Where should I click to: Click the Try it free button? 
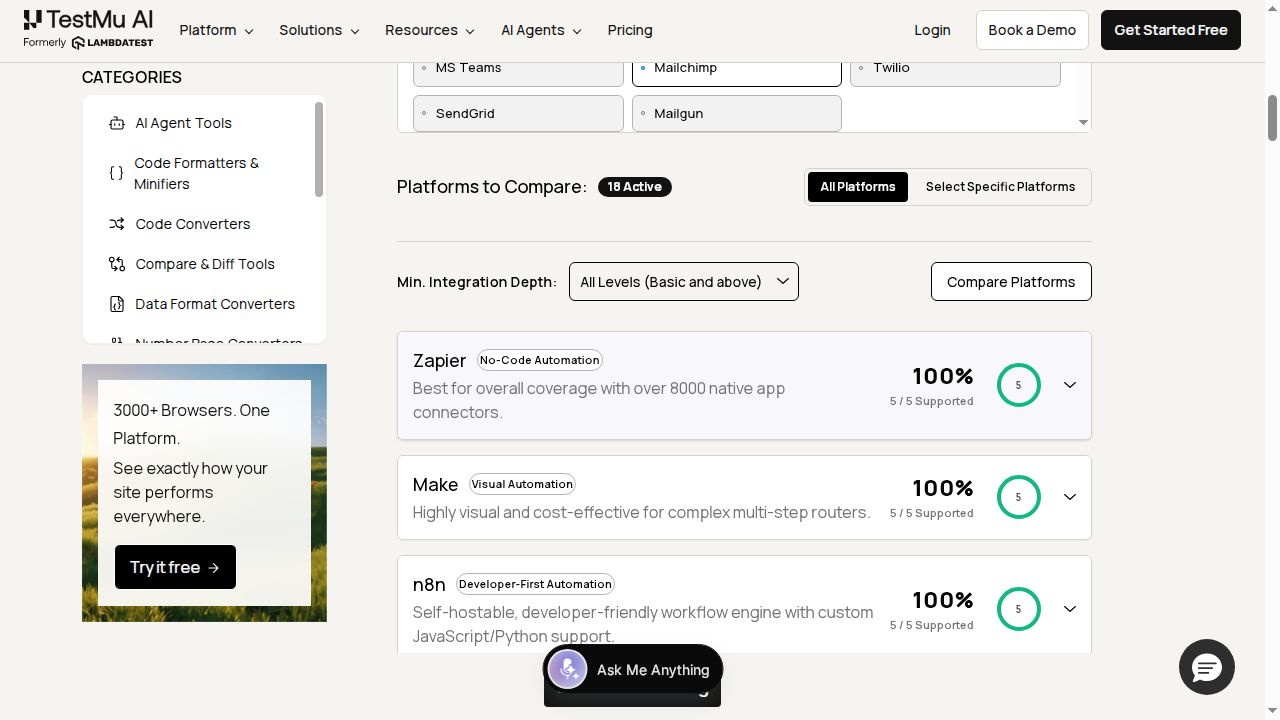pos(175,567)
